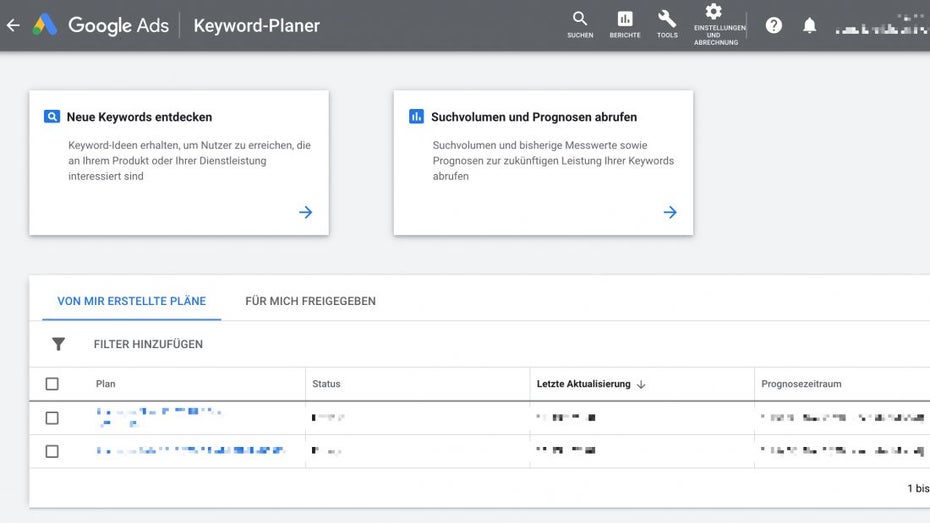Sort by Prognosezeitraum column header
This screenshot has width=930, height=523.
(x=801, y=384)
